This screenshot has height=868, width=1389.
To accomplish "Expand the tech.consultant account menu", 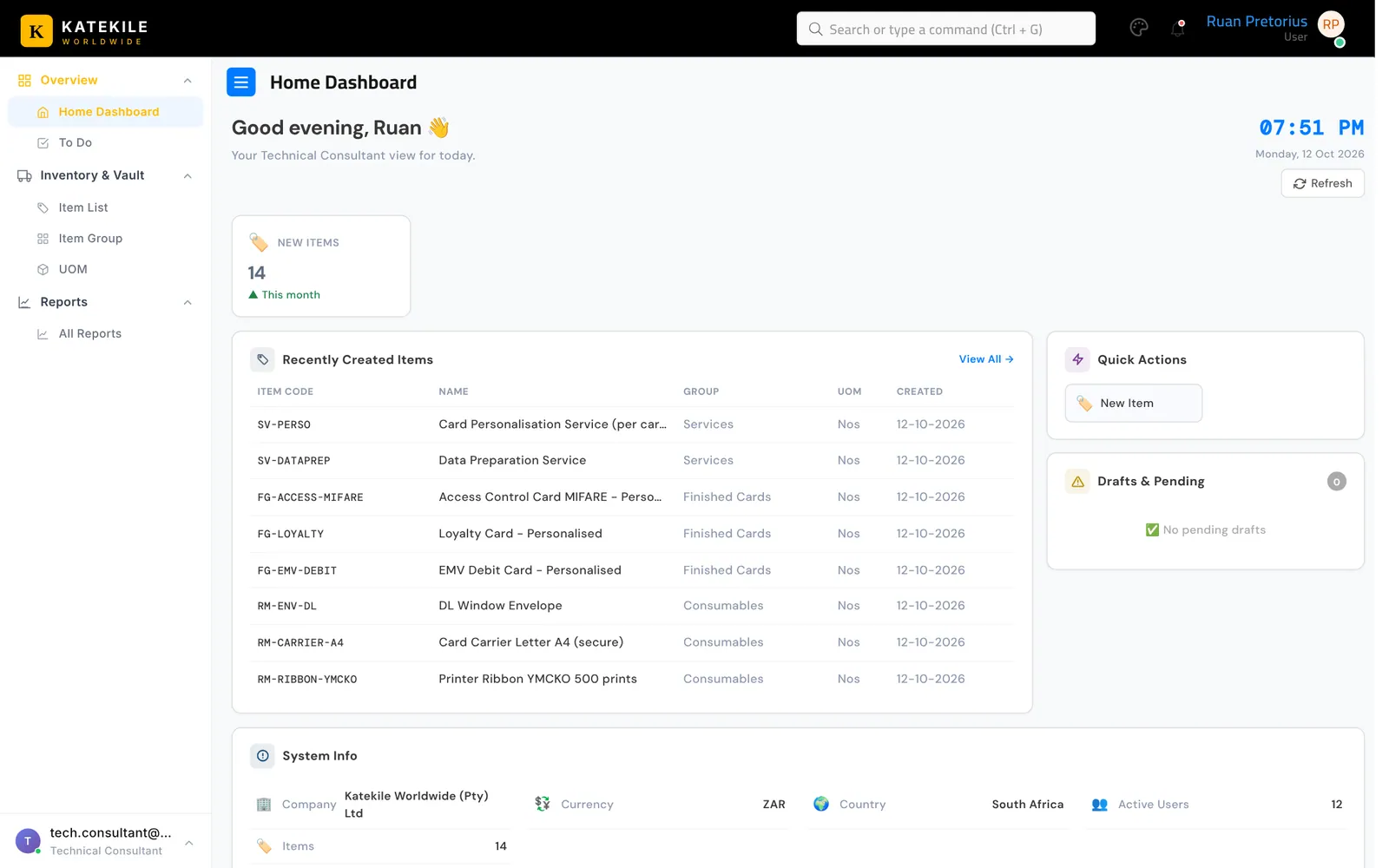I will click(189, 843).
